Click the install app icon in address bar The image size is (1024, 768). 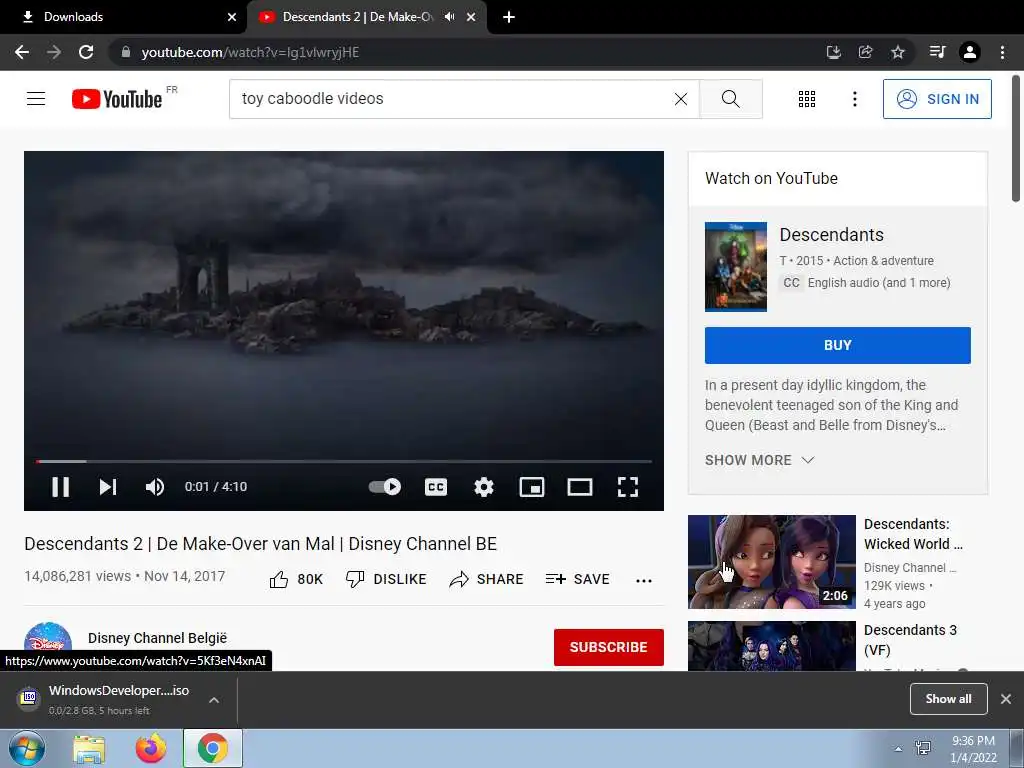(x=833, y=52)
